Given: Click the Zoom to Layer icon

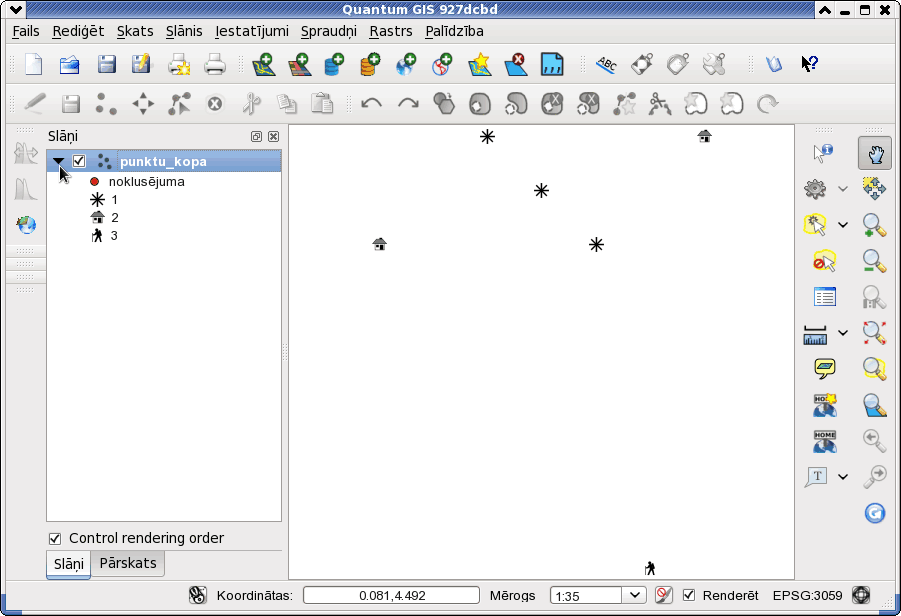Looking at the screenshot, I should pos(874,405).
